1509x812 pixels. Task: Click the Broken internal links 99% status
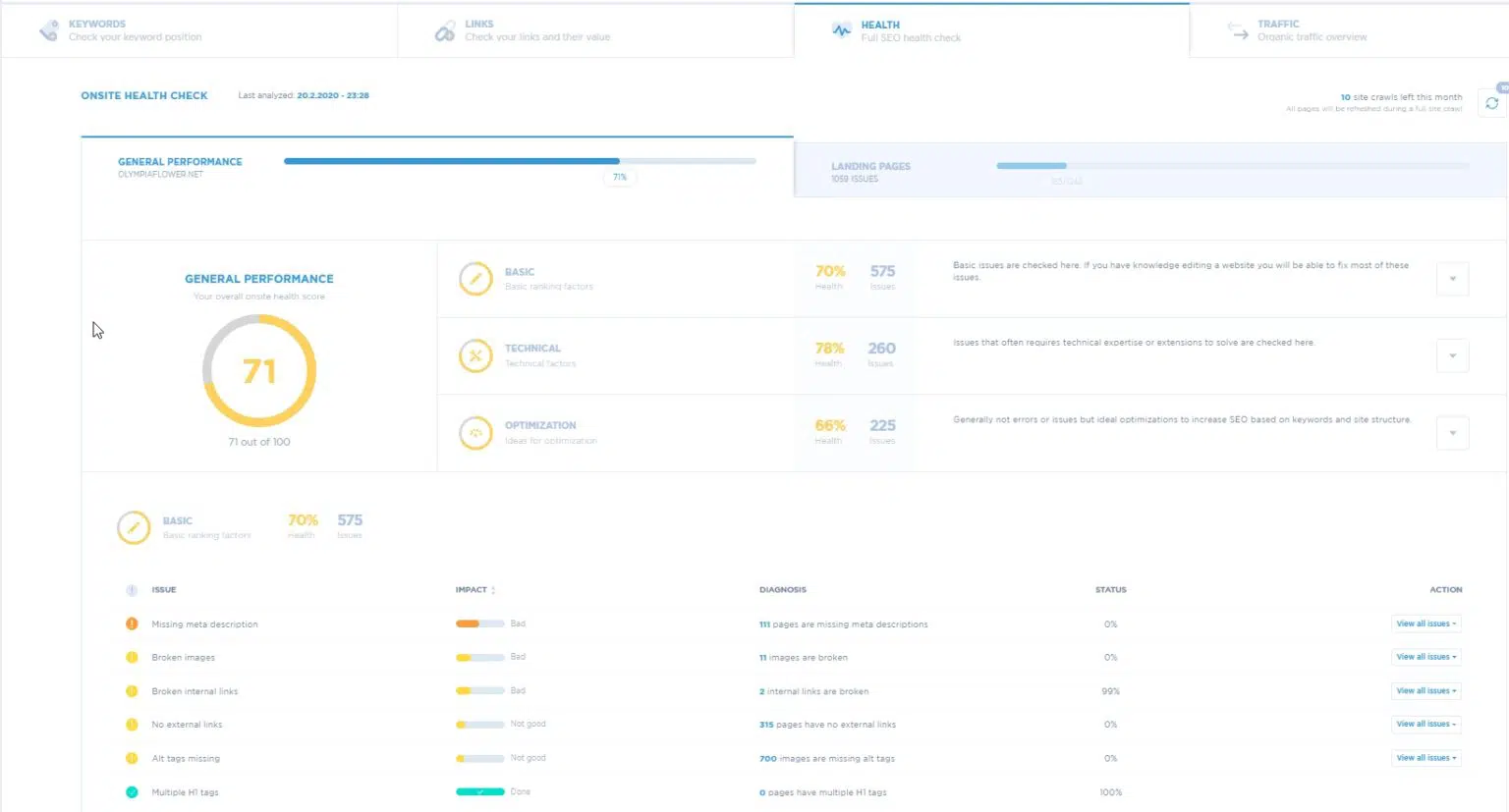(x=1110, y=691)
